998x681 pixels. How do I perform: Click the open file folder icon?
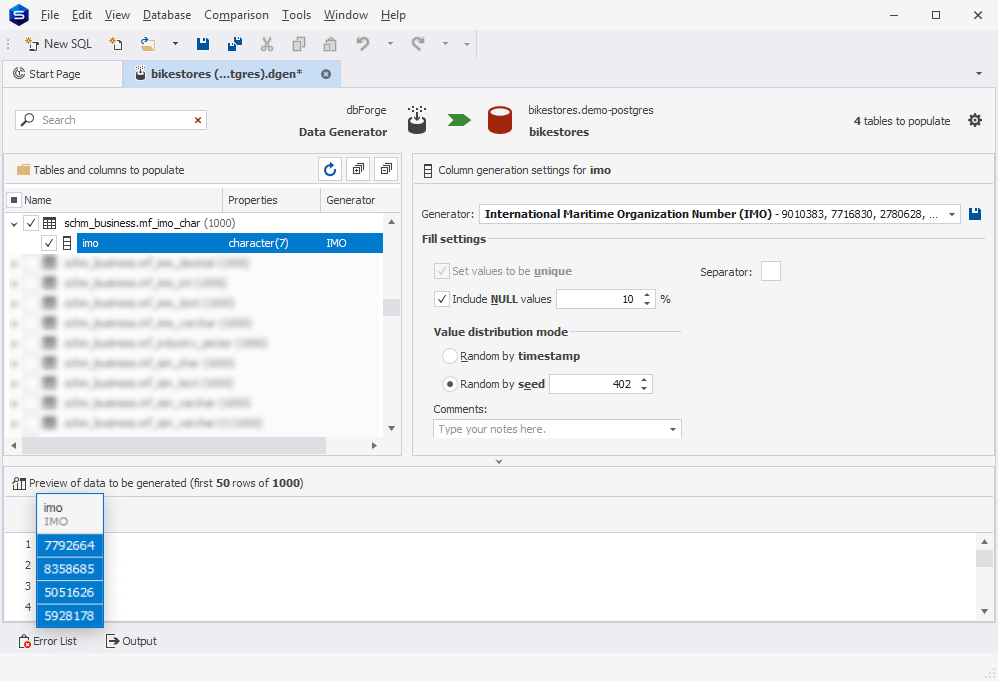[x=148, y=44]
